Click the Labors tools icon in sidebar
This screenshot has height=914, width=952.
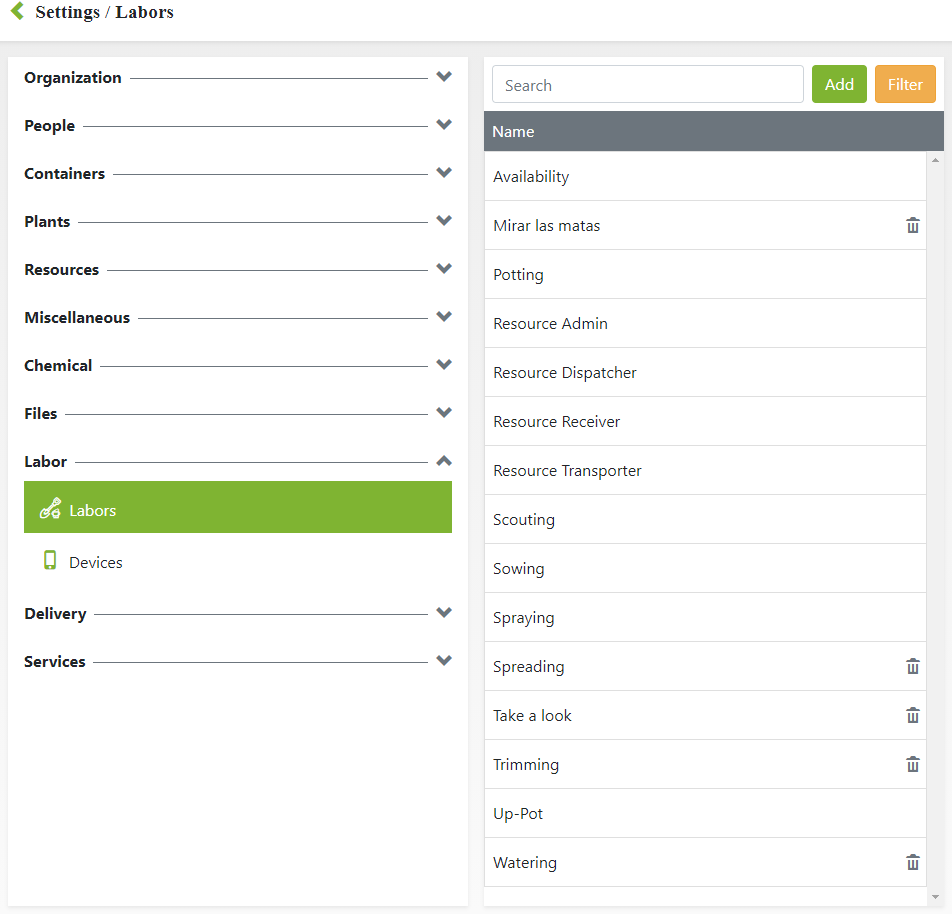point(50,509)
